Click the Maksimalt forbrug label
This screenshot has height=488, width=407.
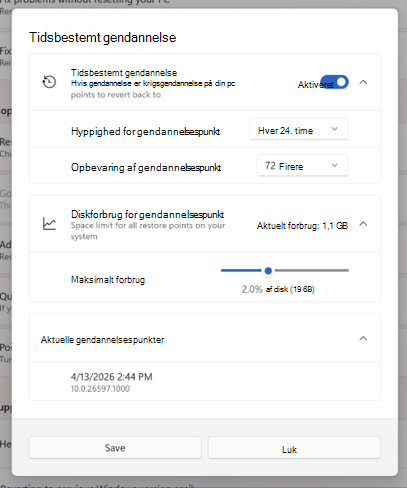(x=108, y=279)
